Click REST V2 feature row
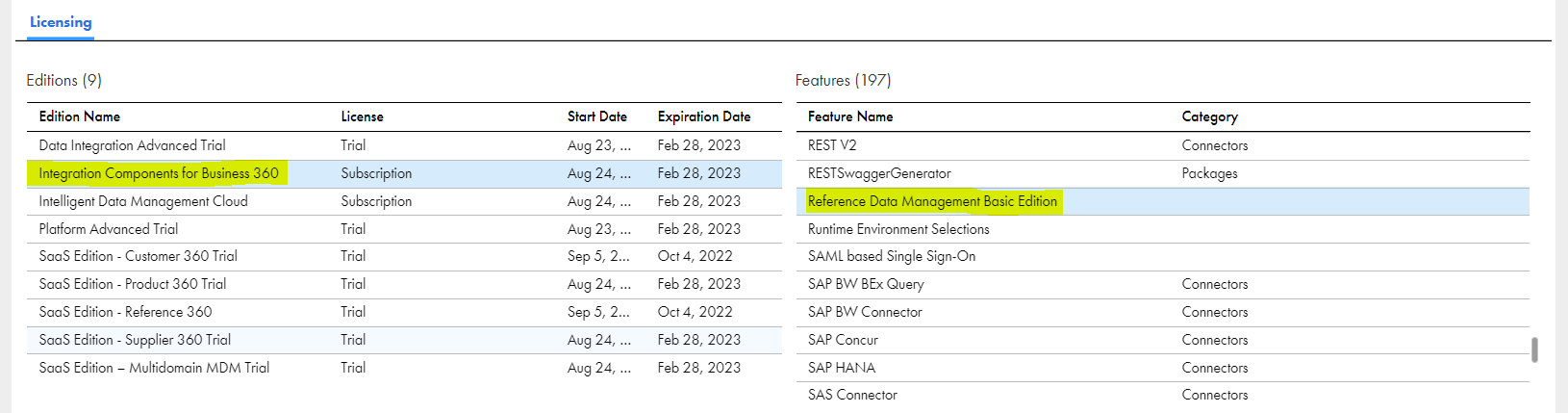Image resolution: width=1568 pixels, height=413 pixels. coord(1163,145)
